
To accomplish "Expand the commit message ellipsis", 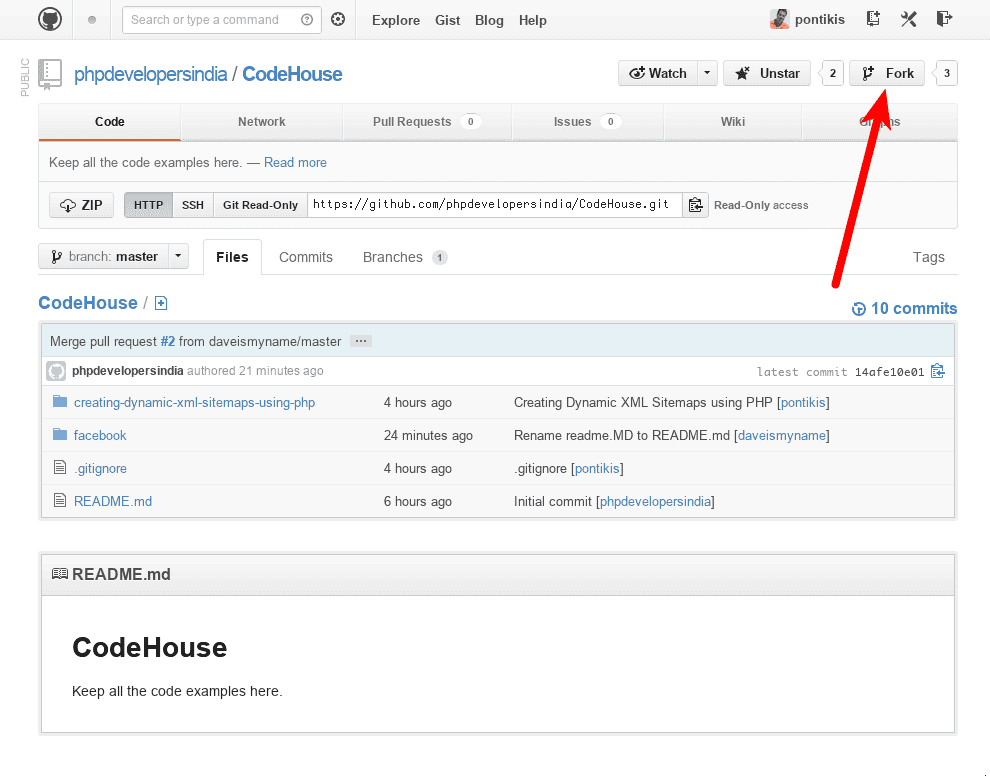I will (x=361, y=341).
